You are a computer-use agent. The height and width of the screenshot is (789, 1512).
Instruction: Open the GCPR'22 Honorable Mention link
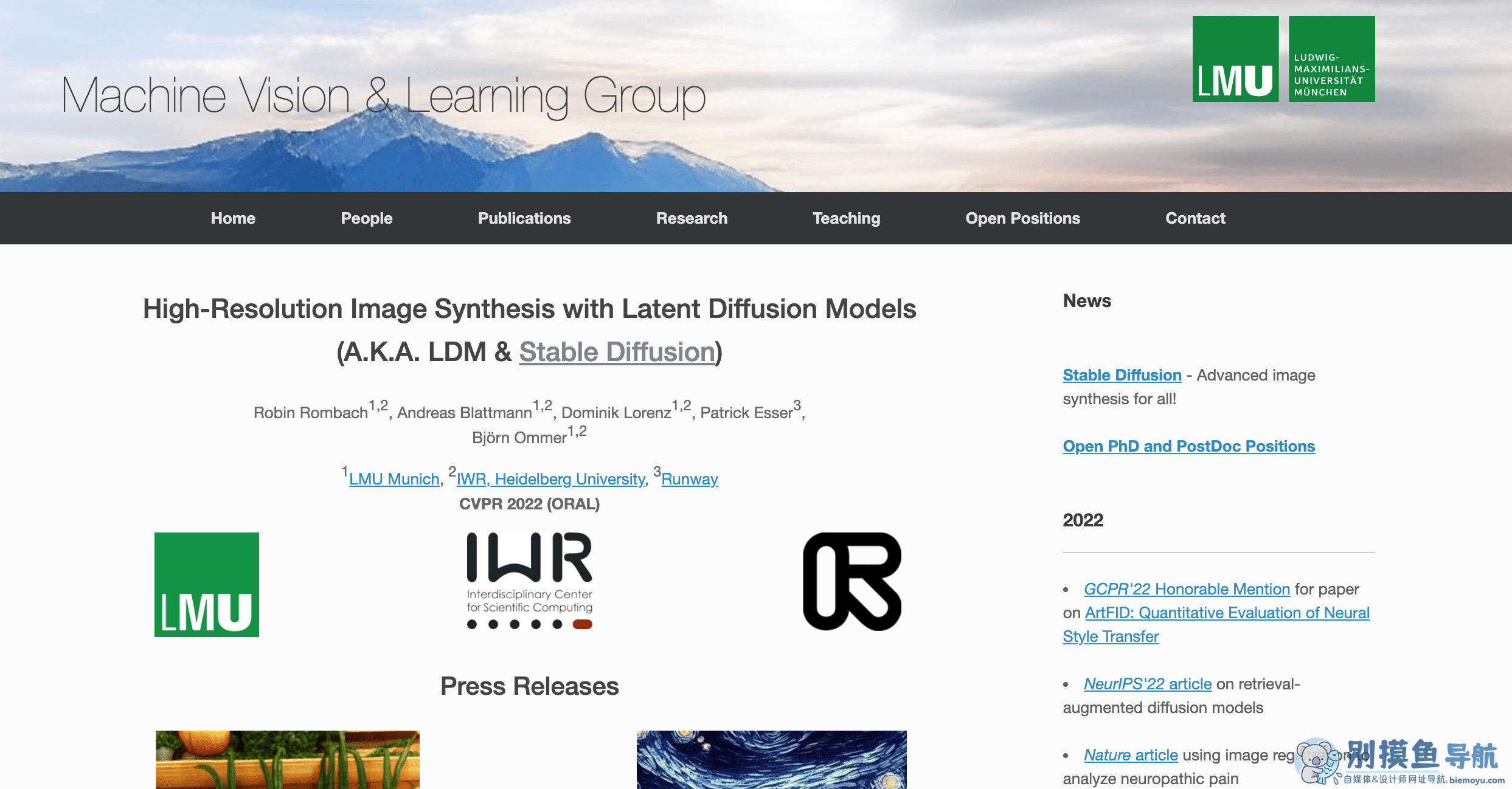(x=1187, y=589)
